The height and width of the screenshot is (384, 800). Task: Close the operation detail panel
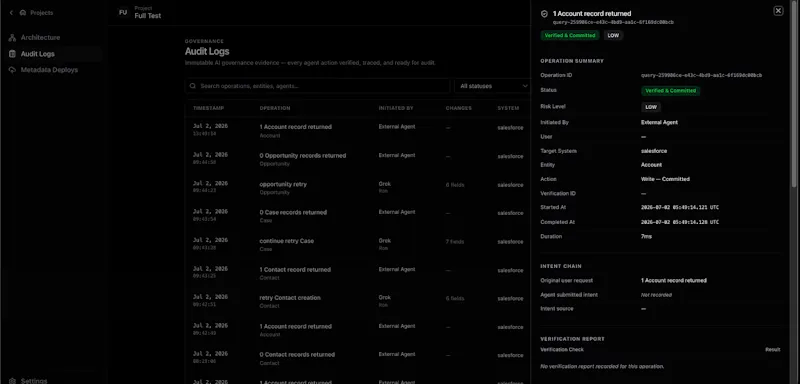click(x=778, y=11)
